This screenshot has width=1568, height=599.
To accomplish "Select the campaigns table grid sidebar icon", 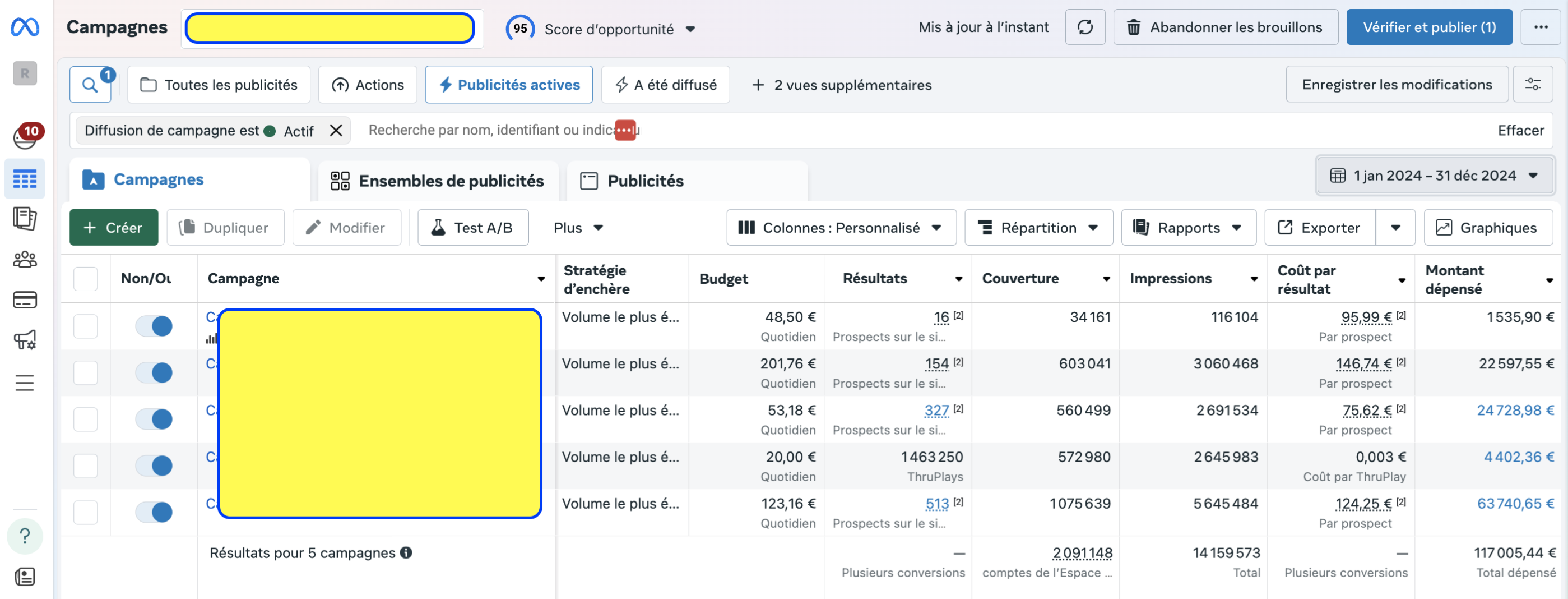I will (x=25, y=178).
